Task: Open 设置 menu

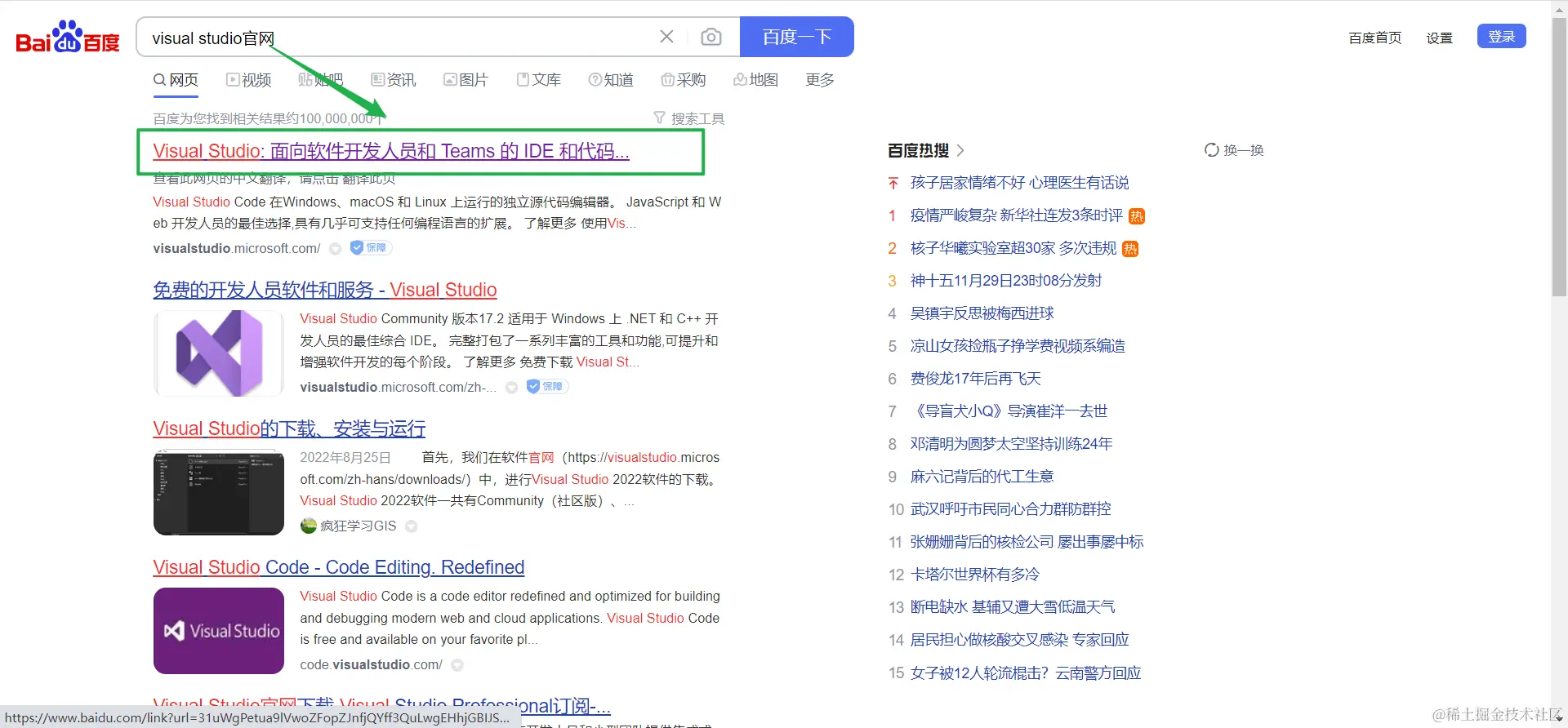Action: 1440,38
